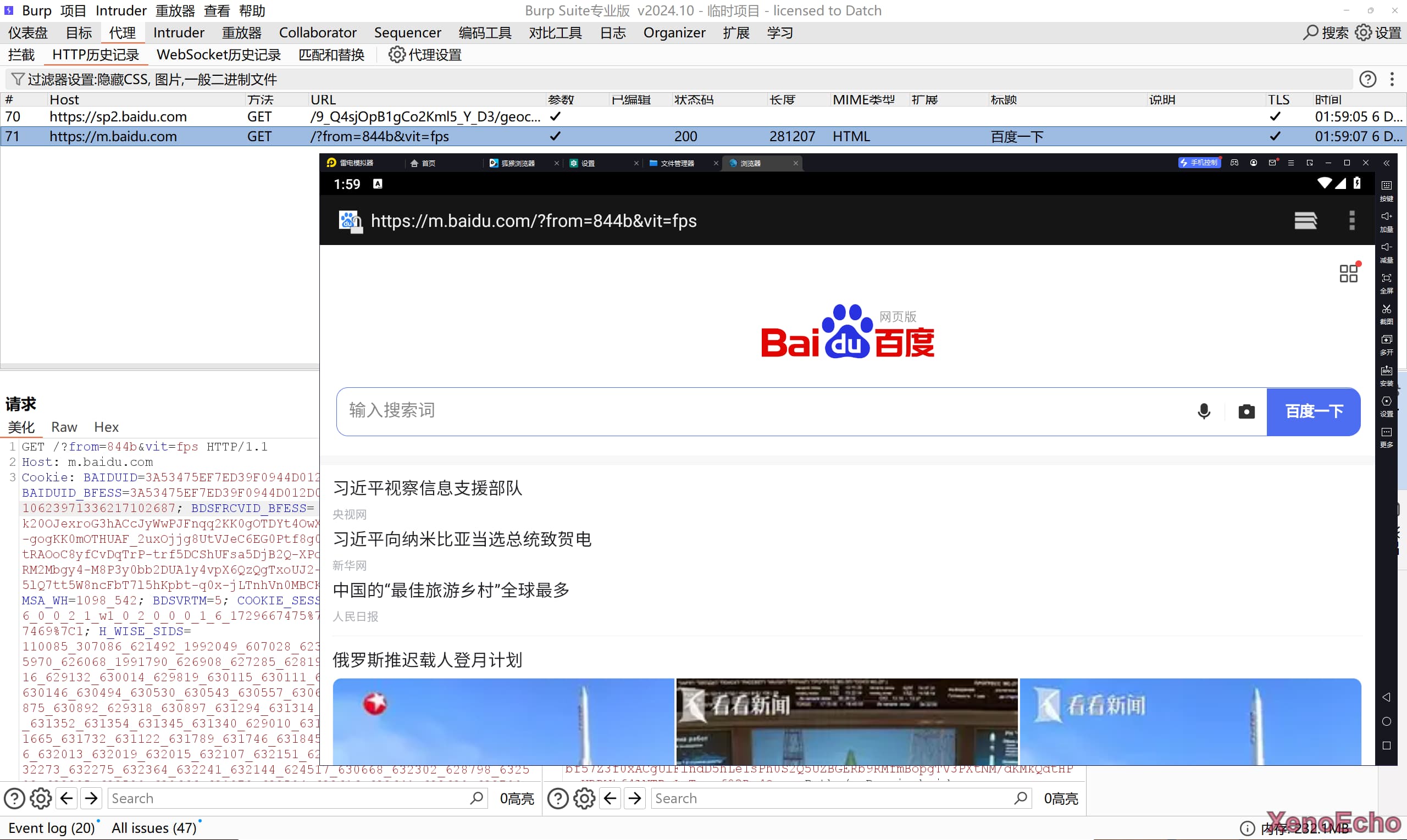Open the Collaborator menu tab

[317, 33]
